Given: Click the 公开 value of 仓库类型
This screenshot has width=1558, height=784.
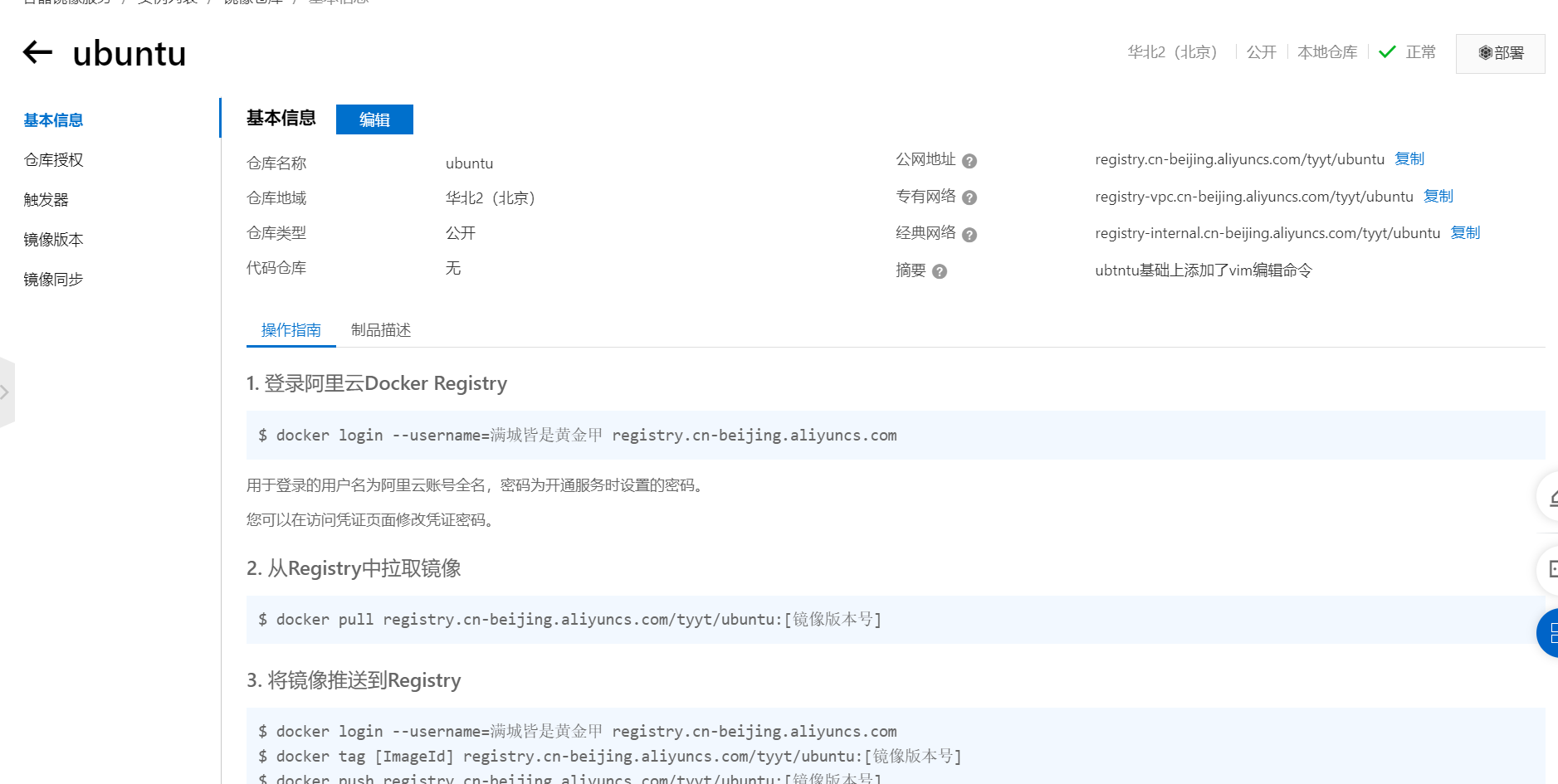Looking at the screenshot, I should (461, 233).
